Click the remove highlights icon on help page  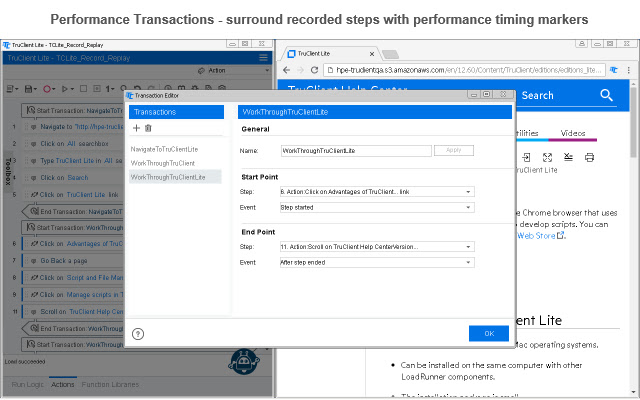coord(568,157)
